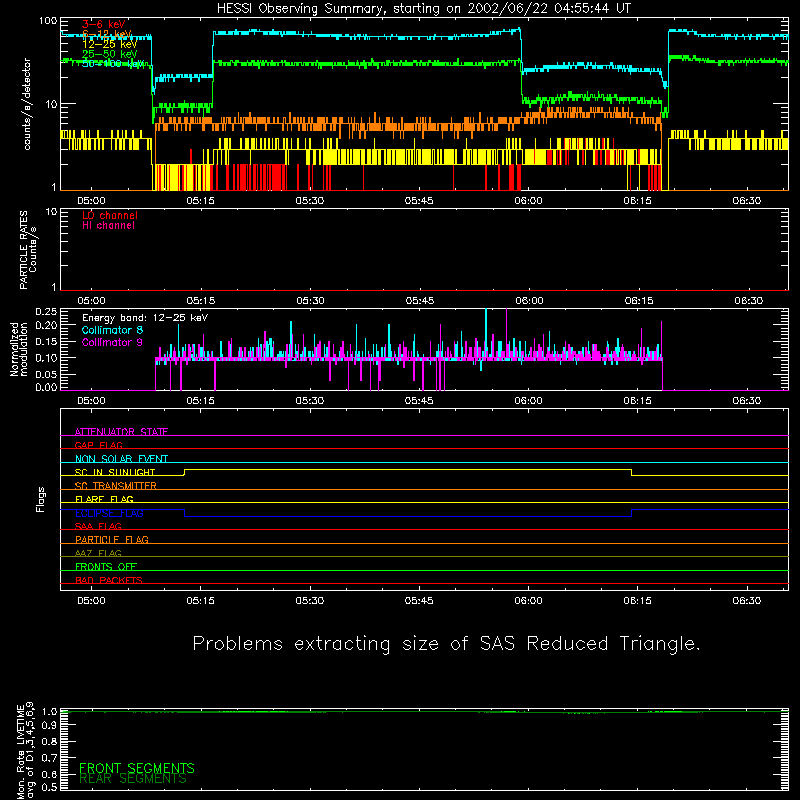Select the 'ATTENUATOR STATE' flag label

pyautogui.click(x=121, y=432)
